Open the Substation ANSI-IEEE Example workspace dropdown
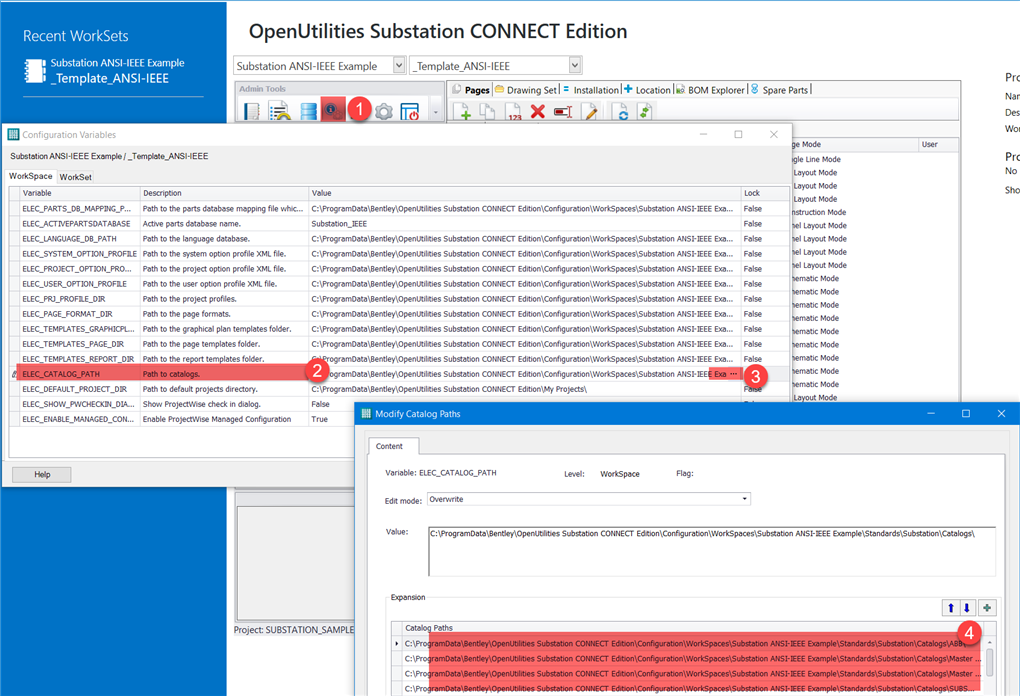This screenshot has height=696, width=1020. coord(398,65)
